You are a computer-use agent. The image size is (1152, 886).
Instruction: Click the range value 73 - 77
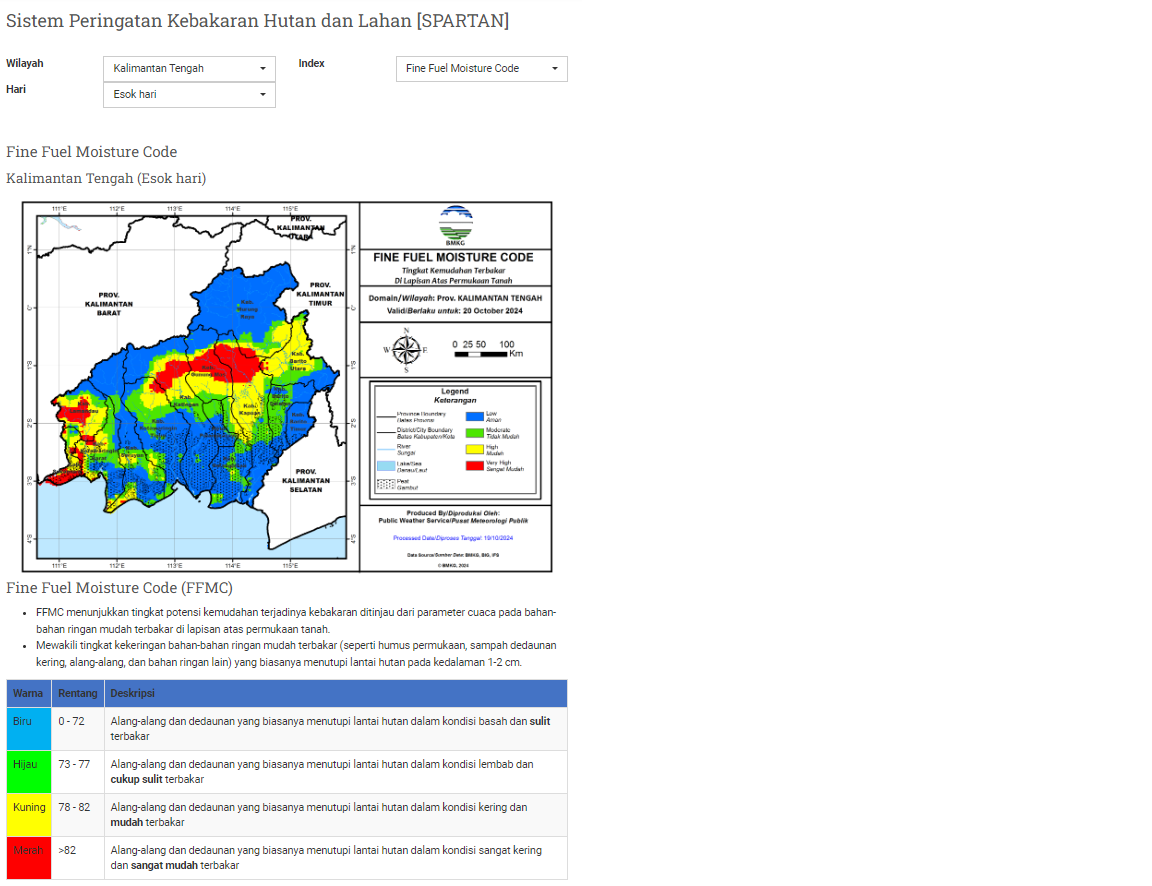74,764
